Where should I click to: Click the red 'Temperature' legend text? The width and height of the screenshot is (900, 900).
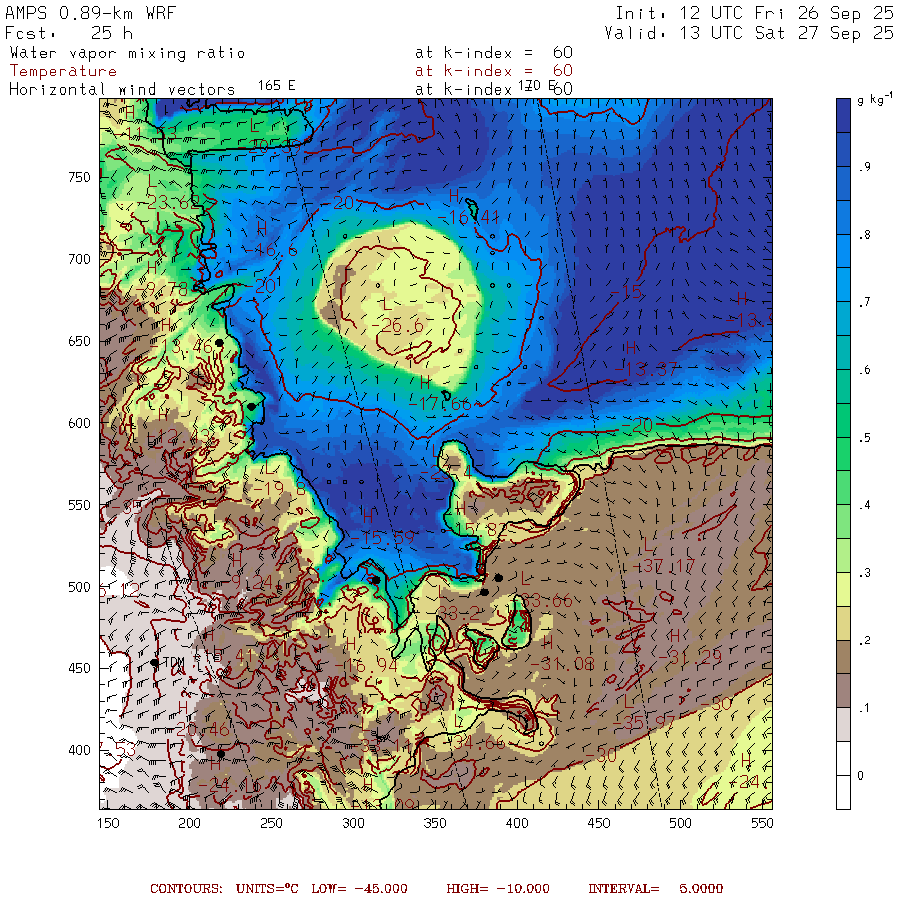pos(63,71)
